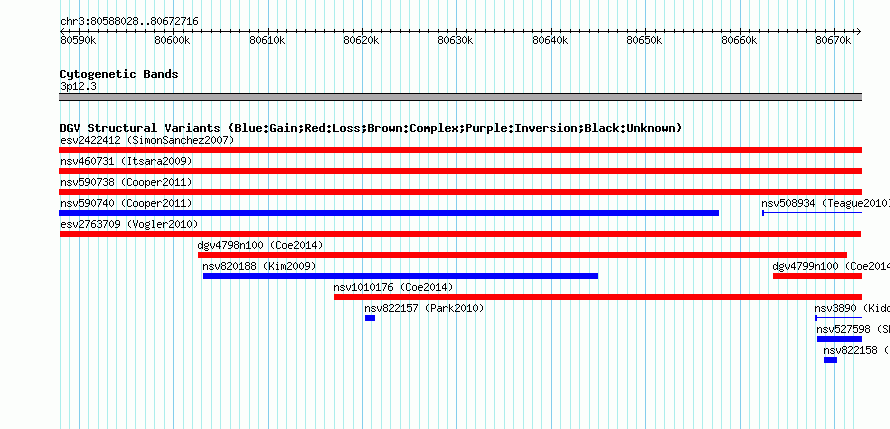Screen dimensions: 890x429
Task: Open nsv1010176 (Coe2014) variant label
Action: click(393, 287)
